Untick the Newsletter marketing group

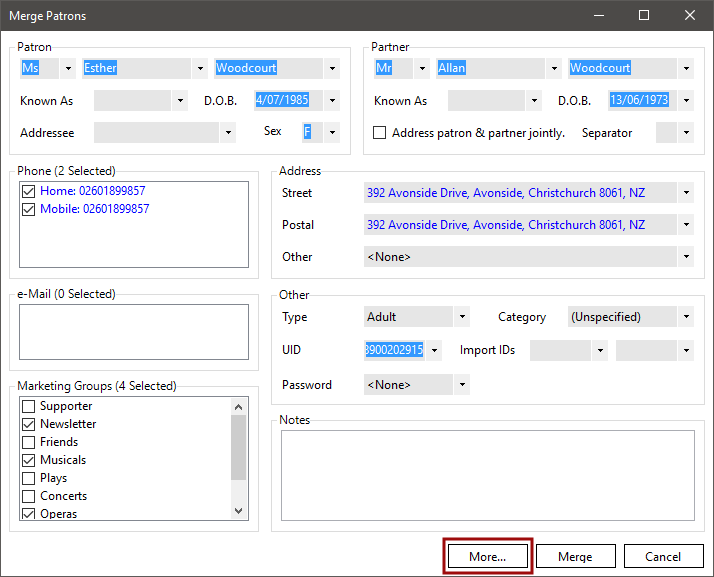tap(29, 424)
